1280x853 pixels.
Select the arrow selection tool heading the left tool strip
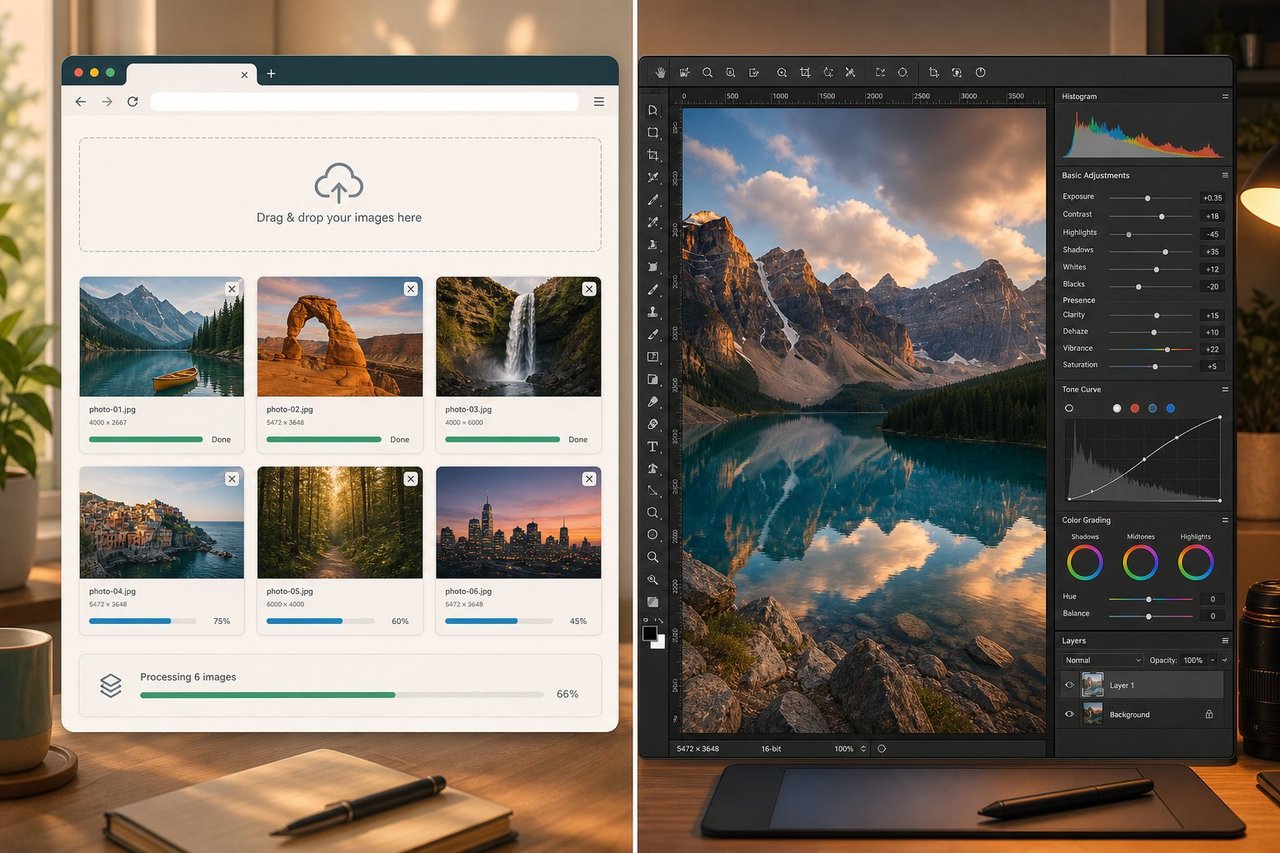(653, 110)
